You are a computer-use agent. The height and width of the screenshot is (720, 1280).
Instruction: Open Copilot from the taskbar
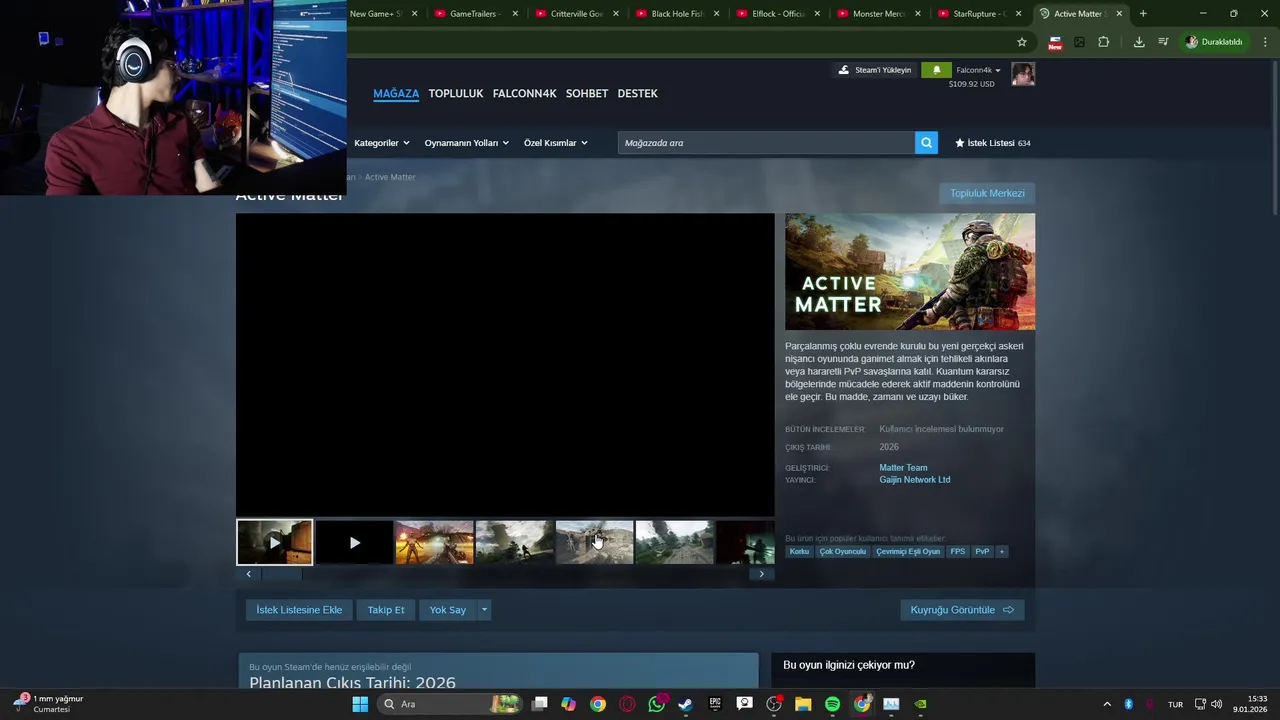click(568, 704)
